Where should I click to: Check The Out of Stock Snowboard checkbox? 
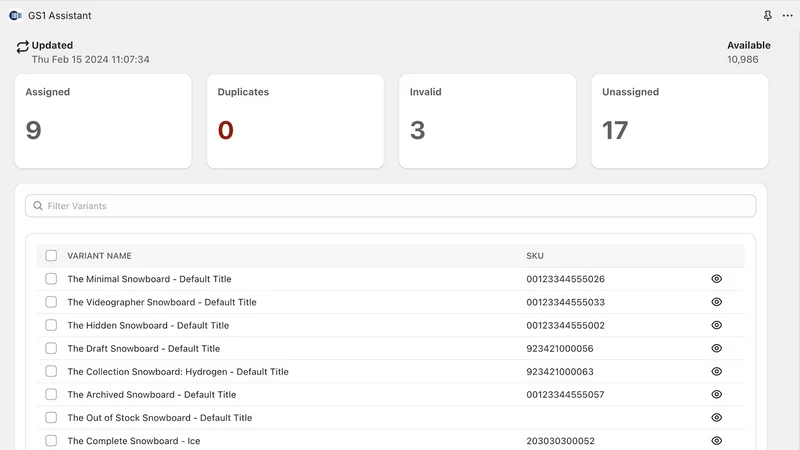(x=51, y=417)
